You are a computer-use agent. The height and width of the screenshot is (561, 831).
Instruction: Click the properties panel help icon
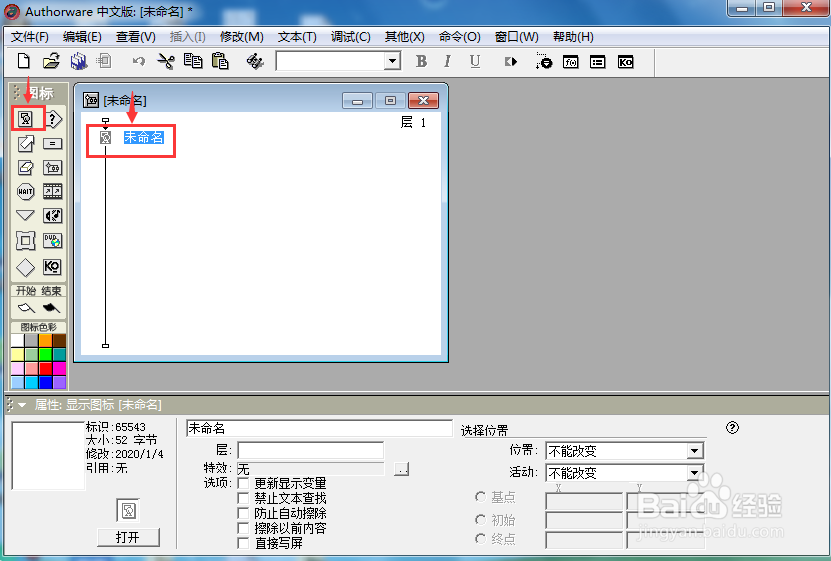732,428
